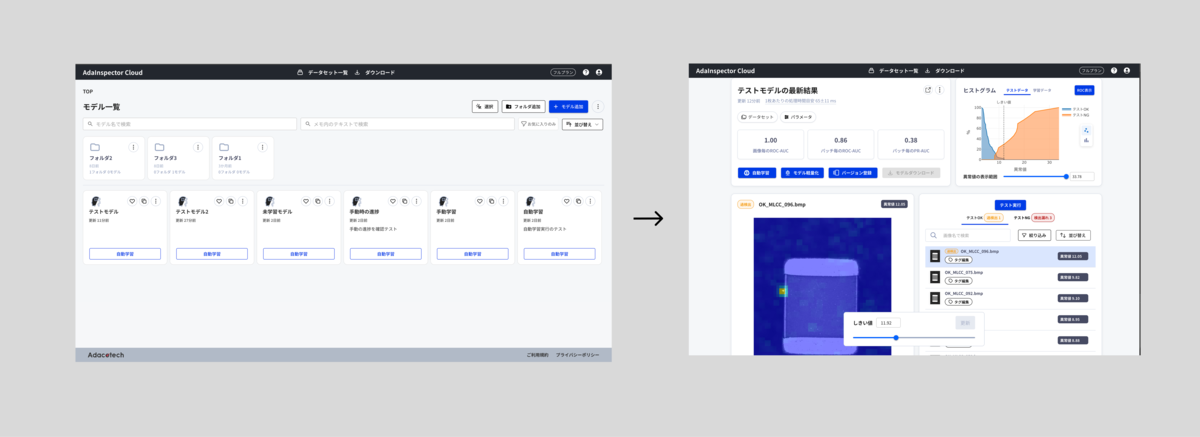Image resolution: width=1200 pixels, height=437 pixels.
Task: Toggle お気に入りのみ filter on model list
Action: click(538, 124)
